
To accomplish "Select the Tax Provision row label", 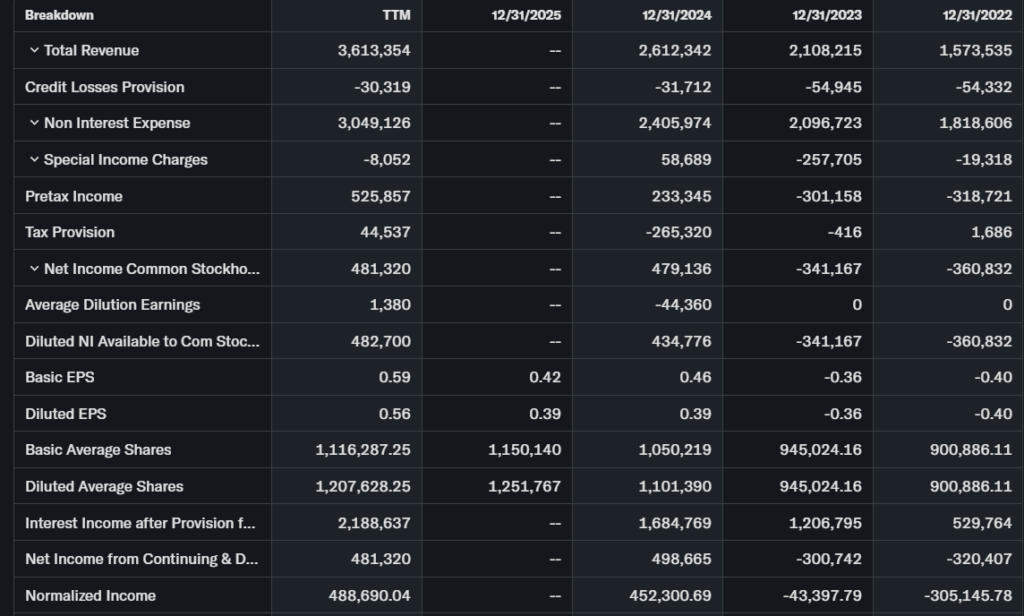I will coord(70,232).
